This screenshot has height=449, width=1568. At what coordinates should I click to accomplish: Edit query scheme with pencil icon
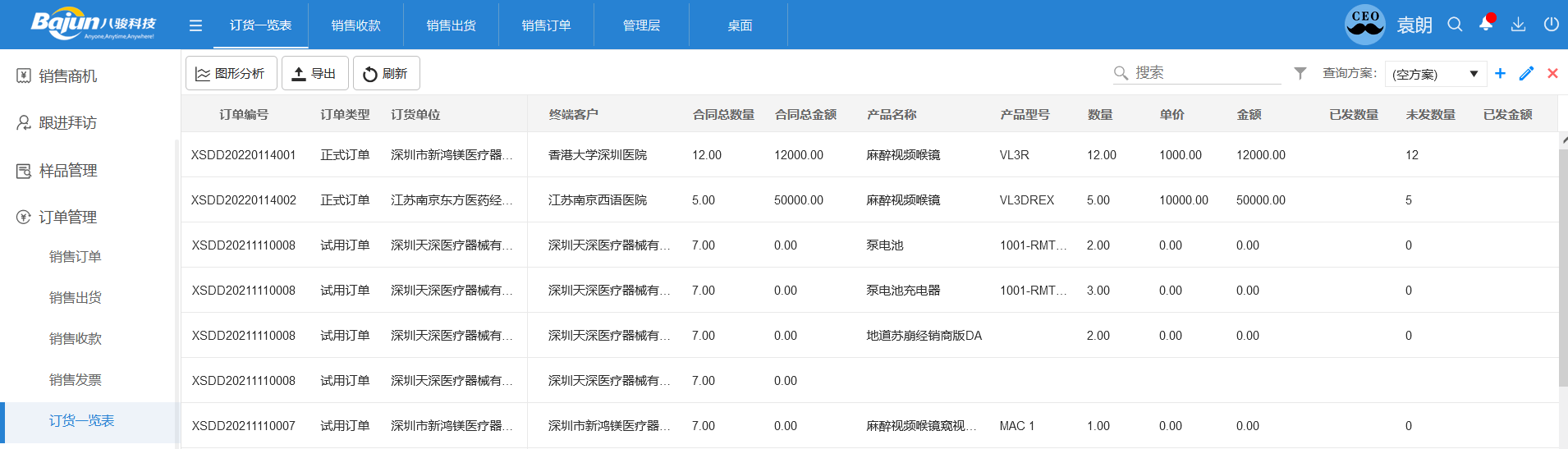tap(1526, 73)
